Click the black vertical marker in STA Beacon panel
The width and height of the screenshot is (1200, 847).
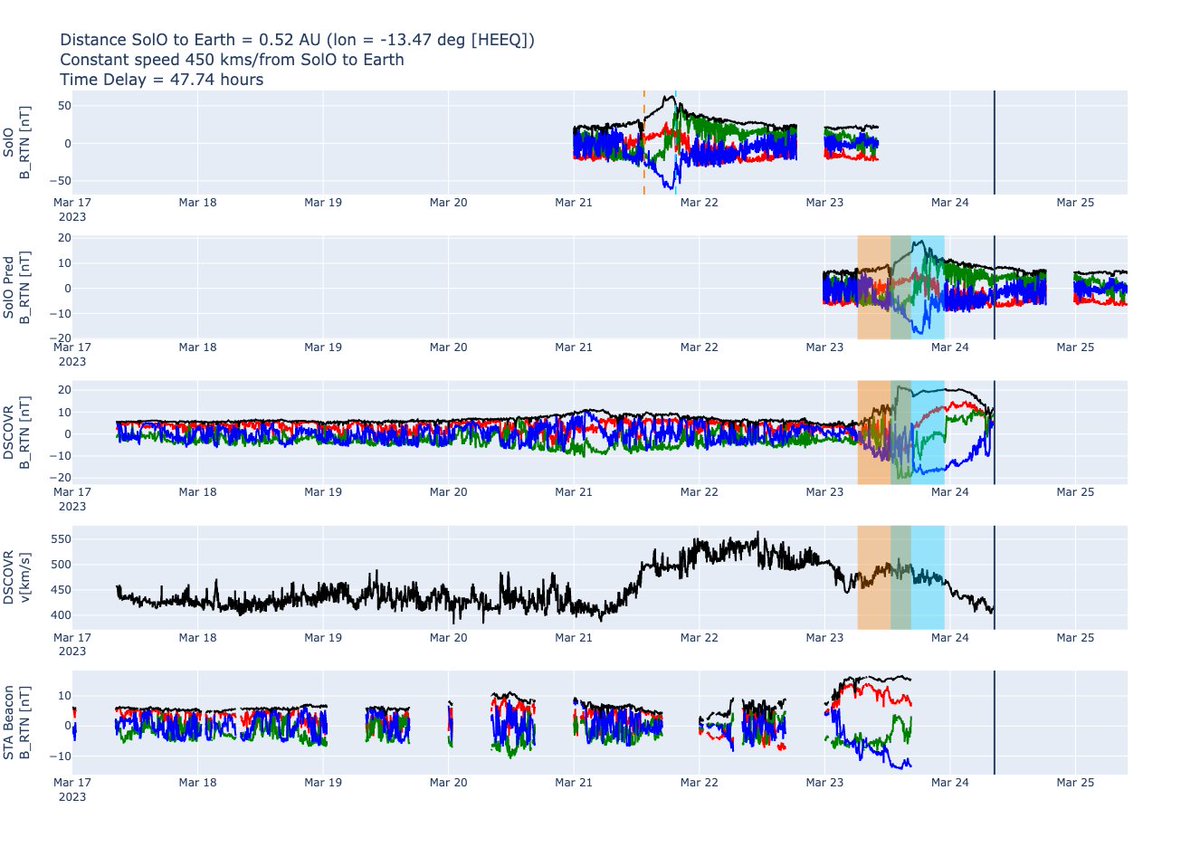click(994, 722)
